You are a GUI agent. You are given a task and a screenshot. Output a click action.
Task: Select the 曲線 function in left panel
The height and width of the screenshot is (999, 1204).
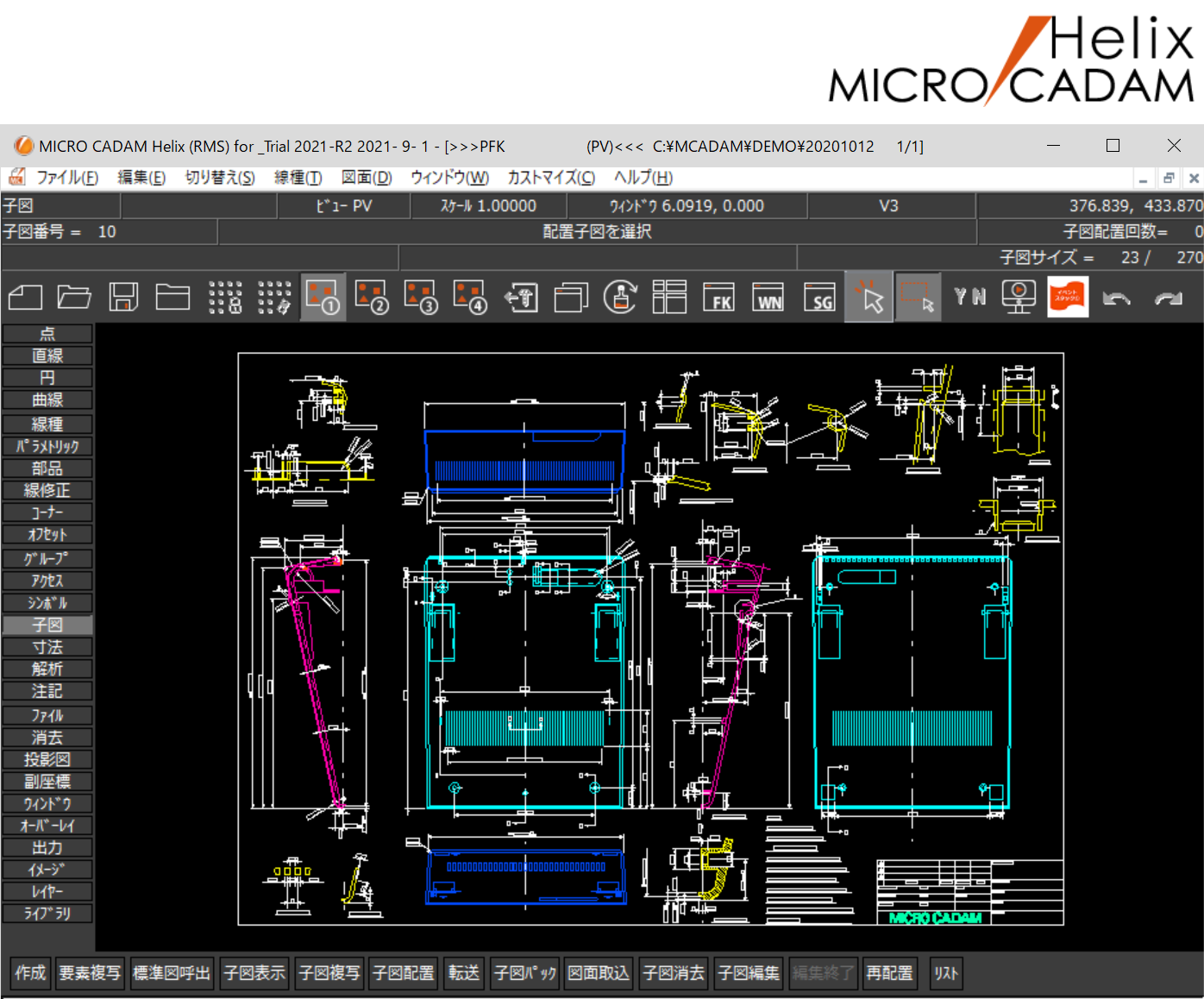[47, 400]
